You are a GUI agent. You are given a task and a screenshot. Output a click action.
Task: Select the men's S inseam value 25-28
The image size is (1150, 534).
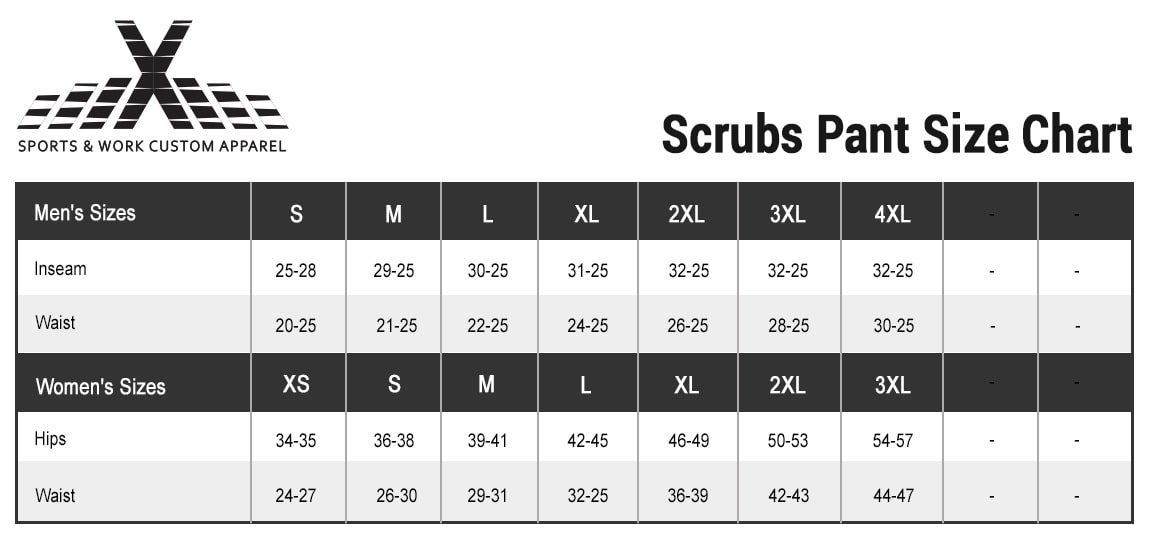tap(296, 271)
